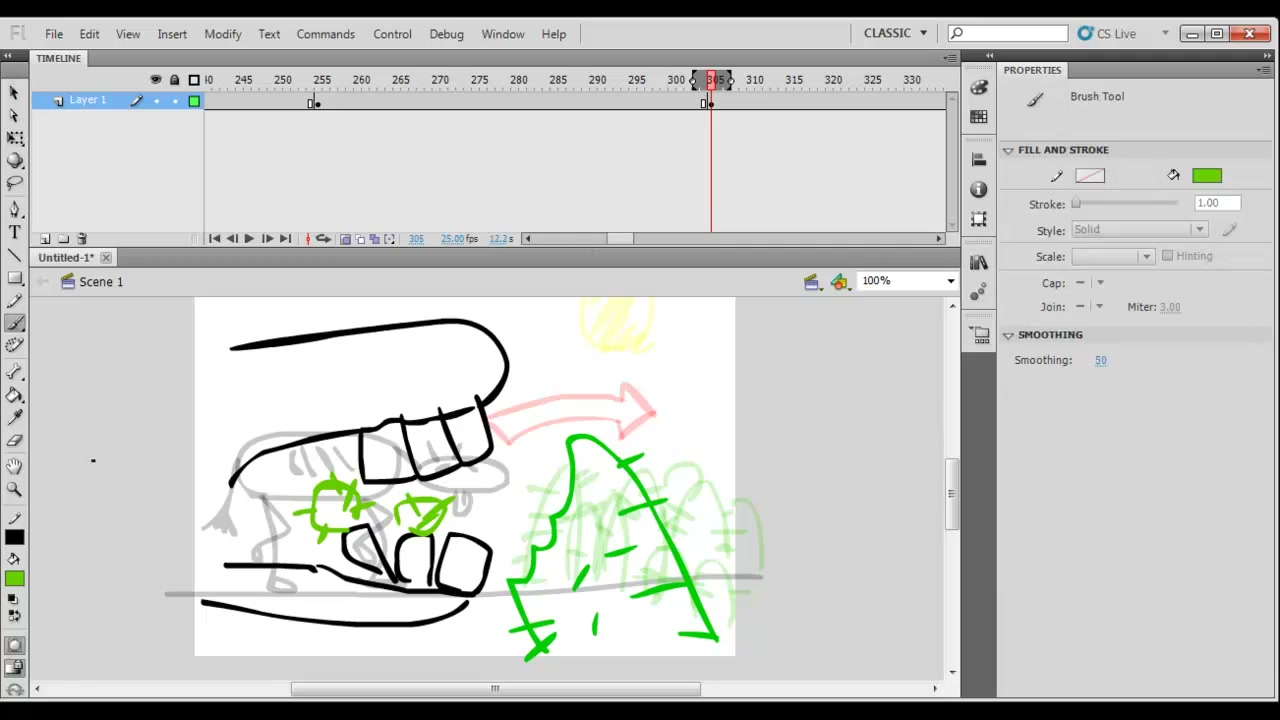Select the Hand tool
1280x720 pixels.
click(14, 466)
